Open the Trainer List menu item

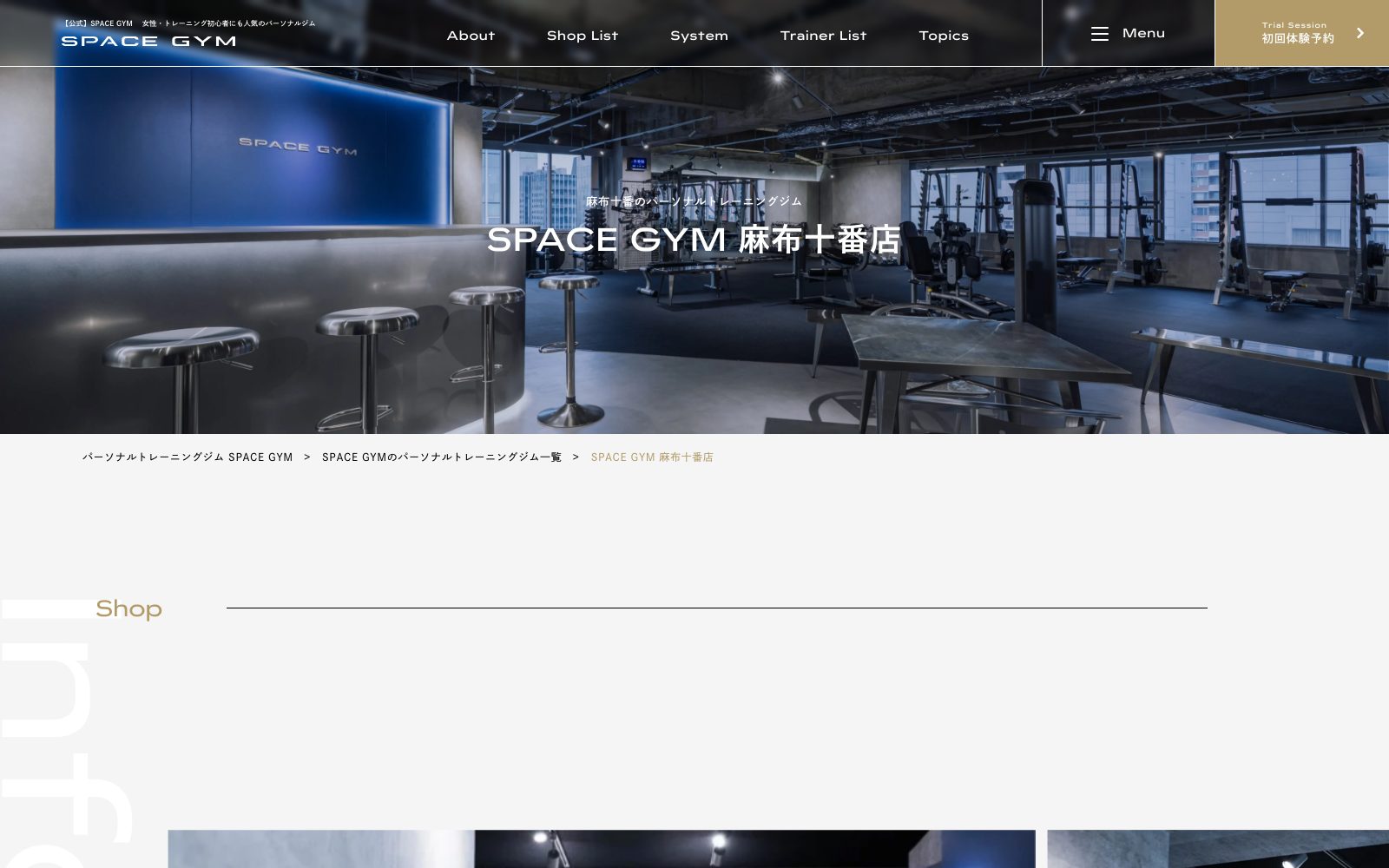pyautogui.click(x=823, y=36)
